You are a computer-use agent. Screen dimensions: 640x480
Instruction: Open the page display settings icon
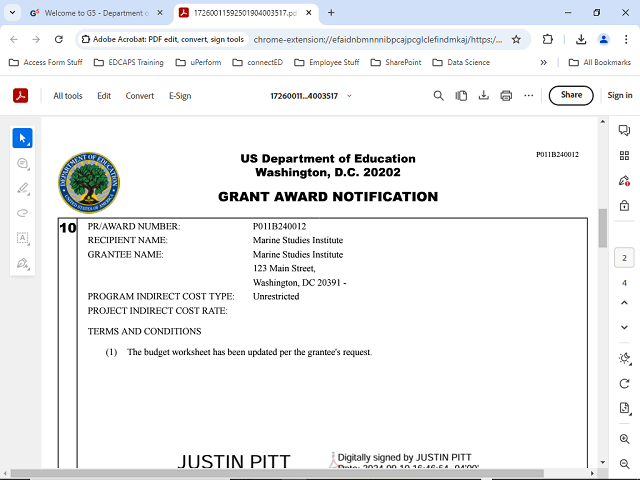(624, 408)
